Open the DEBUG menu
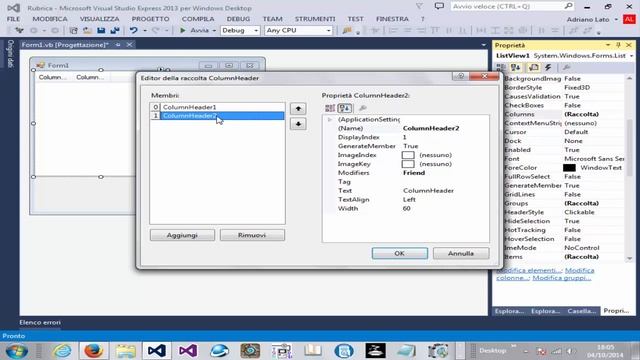 (x=238, y=19)
